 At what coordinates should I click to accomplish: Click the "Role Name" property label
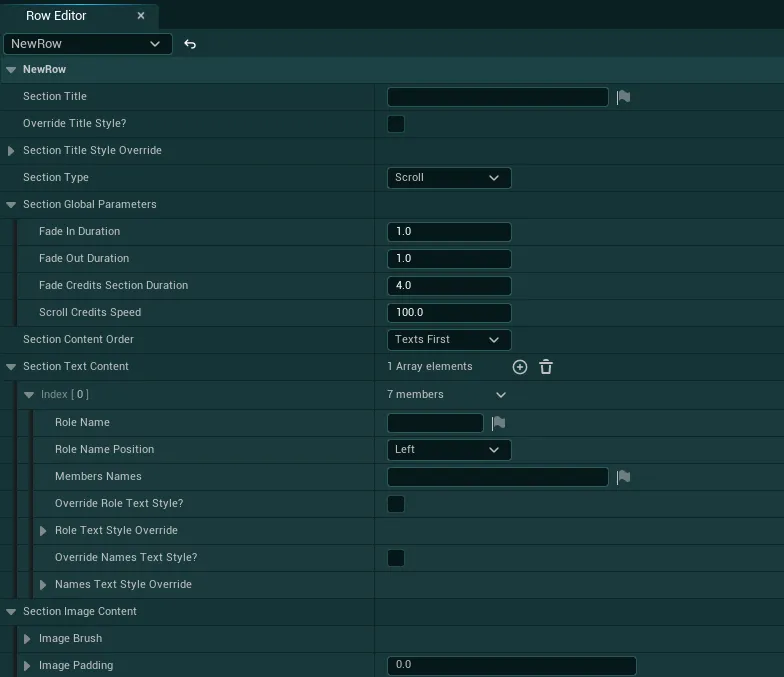[x=82, y=422]
